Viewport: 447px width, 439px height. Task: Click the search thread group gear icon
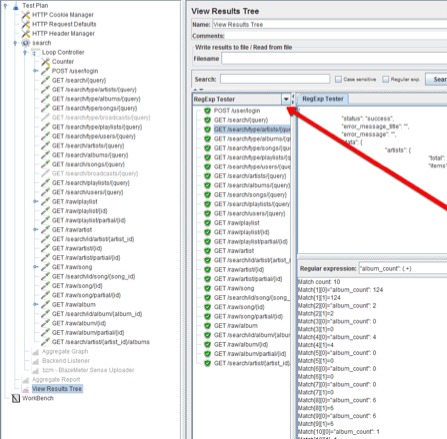26,43
